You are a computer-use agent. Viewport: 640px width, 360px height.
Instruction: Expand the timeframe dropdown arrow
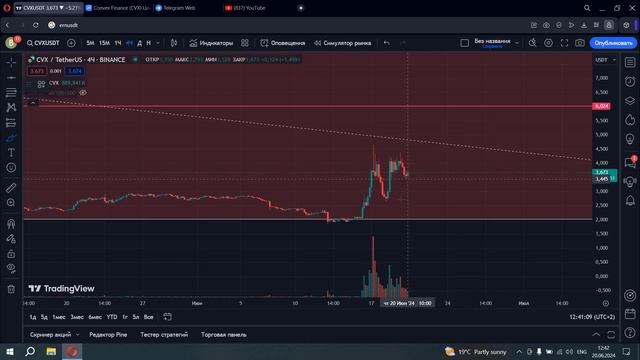(x=158, y=43)
